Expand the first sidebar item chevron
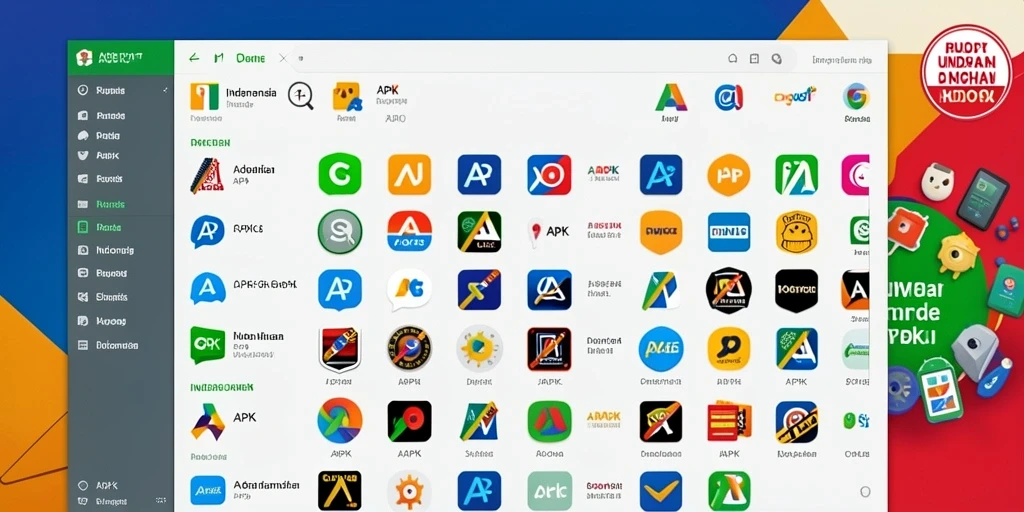 pos(165,91)
